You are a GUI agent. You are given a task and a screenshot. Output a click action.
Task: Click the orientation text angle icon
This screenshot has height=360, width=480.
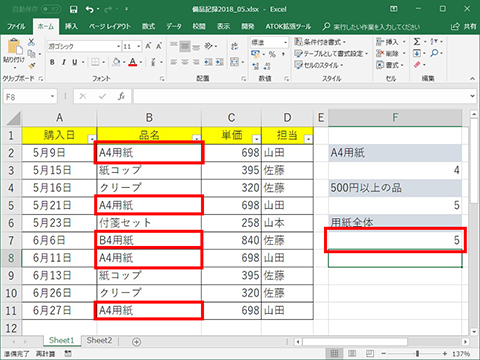coord(209,46)
